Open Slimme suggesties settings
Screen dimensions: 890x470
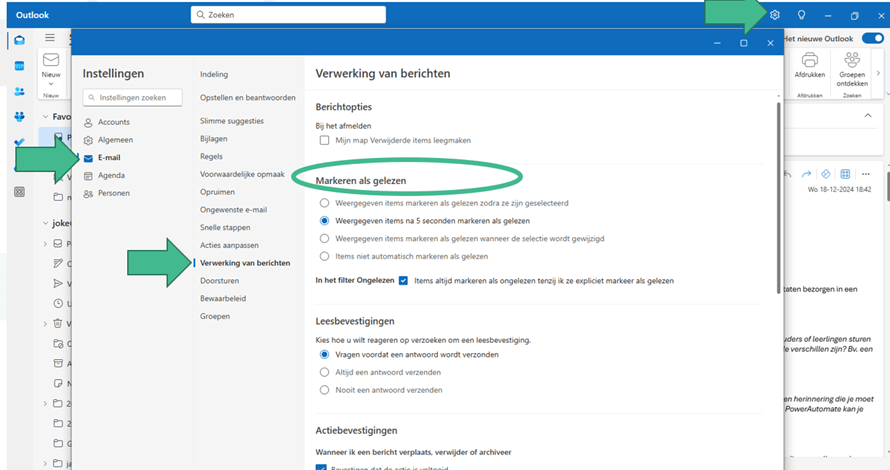click(232, 121)
